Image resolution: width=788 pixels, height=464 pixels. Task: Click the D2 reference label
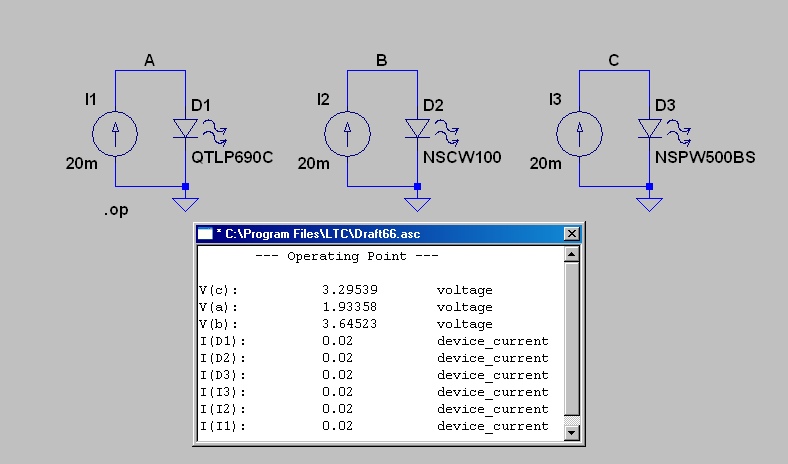(x=433, y=106)
